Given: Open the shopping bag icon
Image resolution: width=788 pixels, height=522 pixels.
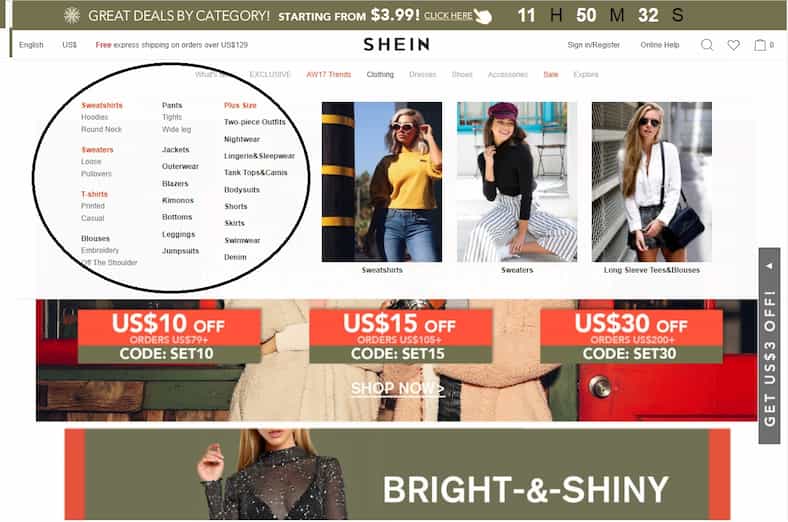Looking at the screenshot, I should click(760, 45).
